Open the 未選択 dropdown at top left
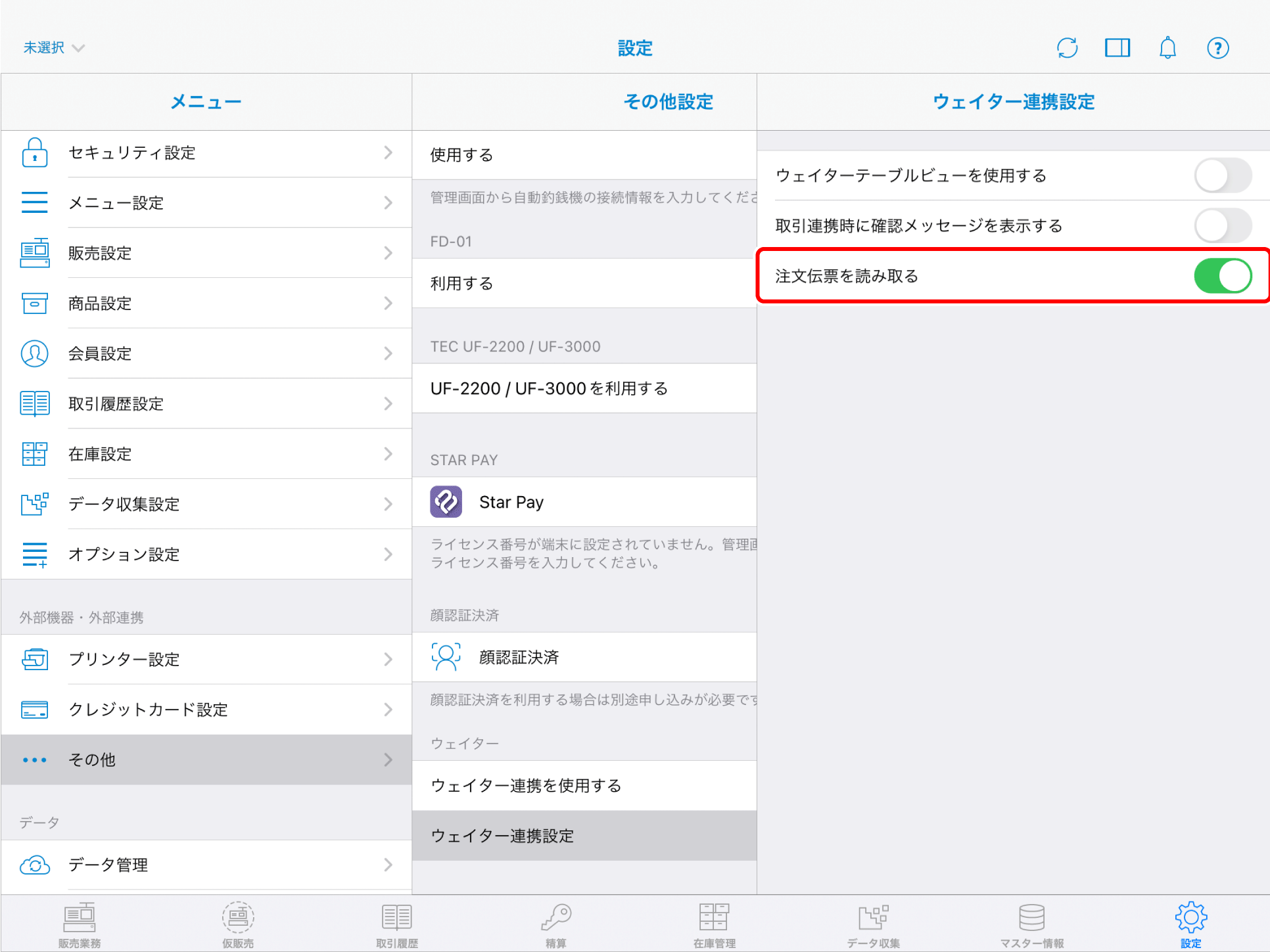 click(x=54, y=48)
